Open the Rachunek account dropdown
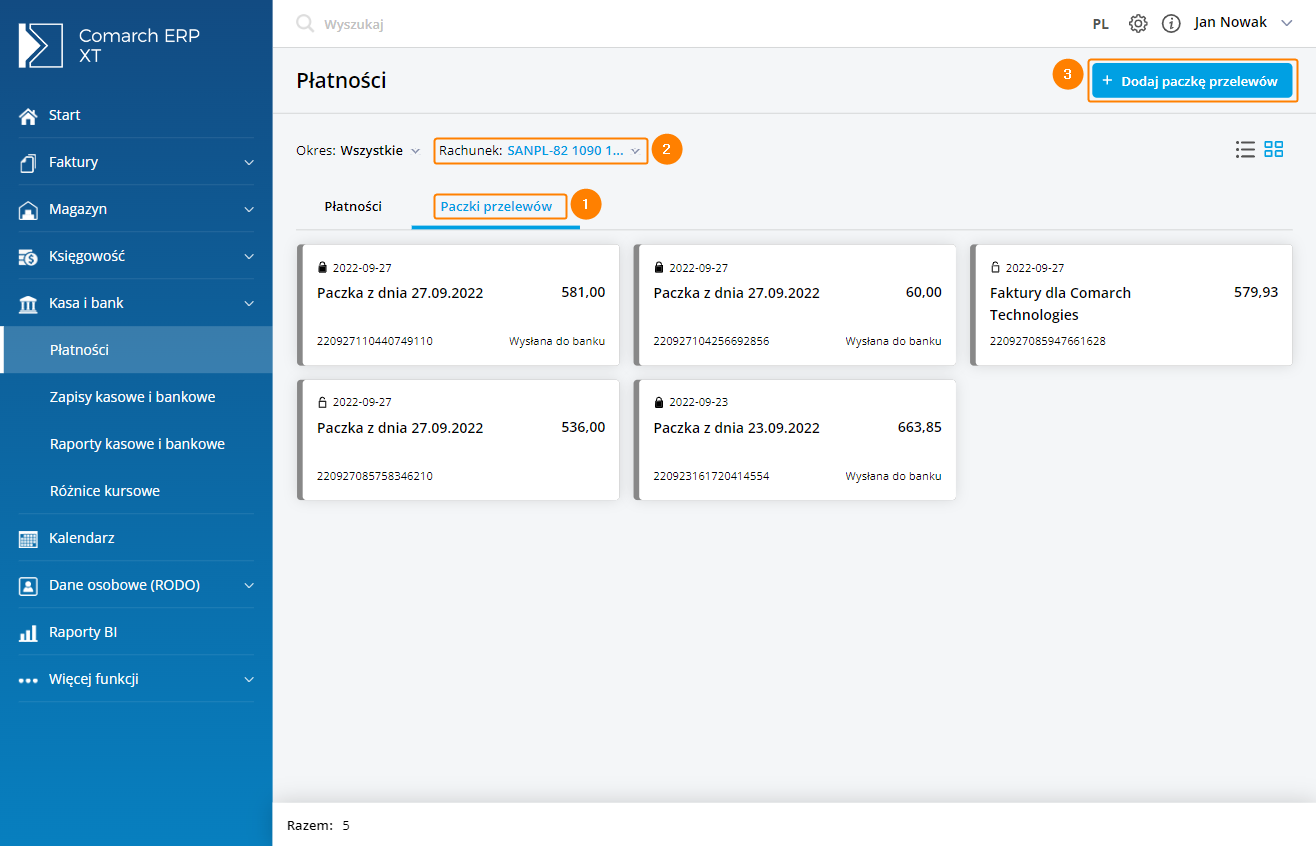The width and height of the screenshot is (1316, 846). coord(540,150)
